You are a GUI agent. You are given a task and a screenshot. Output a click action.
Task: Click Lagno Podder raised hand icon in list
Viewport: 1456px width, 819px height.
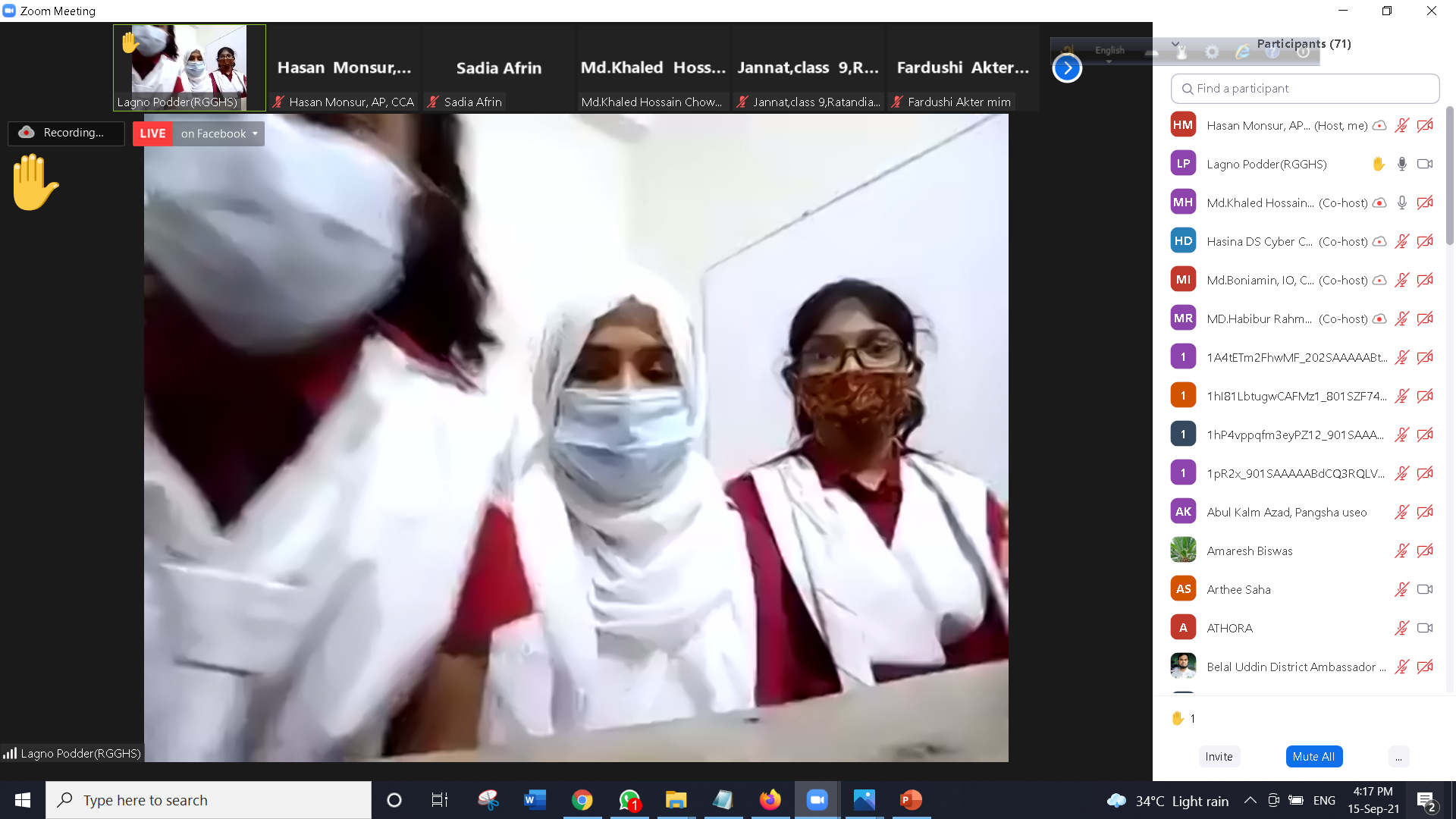[x=1379, y=165]
